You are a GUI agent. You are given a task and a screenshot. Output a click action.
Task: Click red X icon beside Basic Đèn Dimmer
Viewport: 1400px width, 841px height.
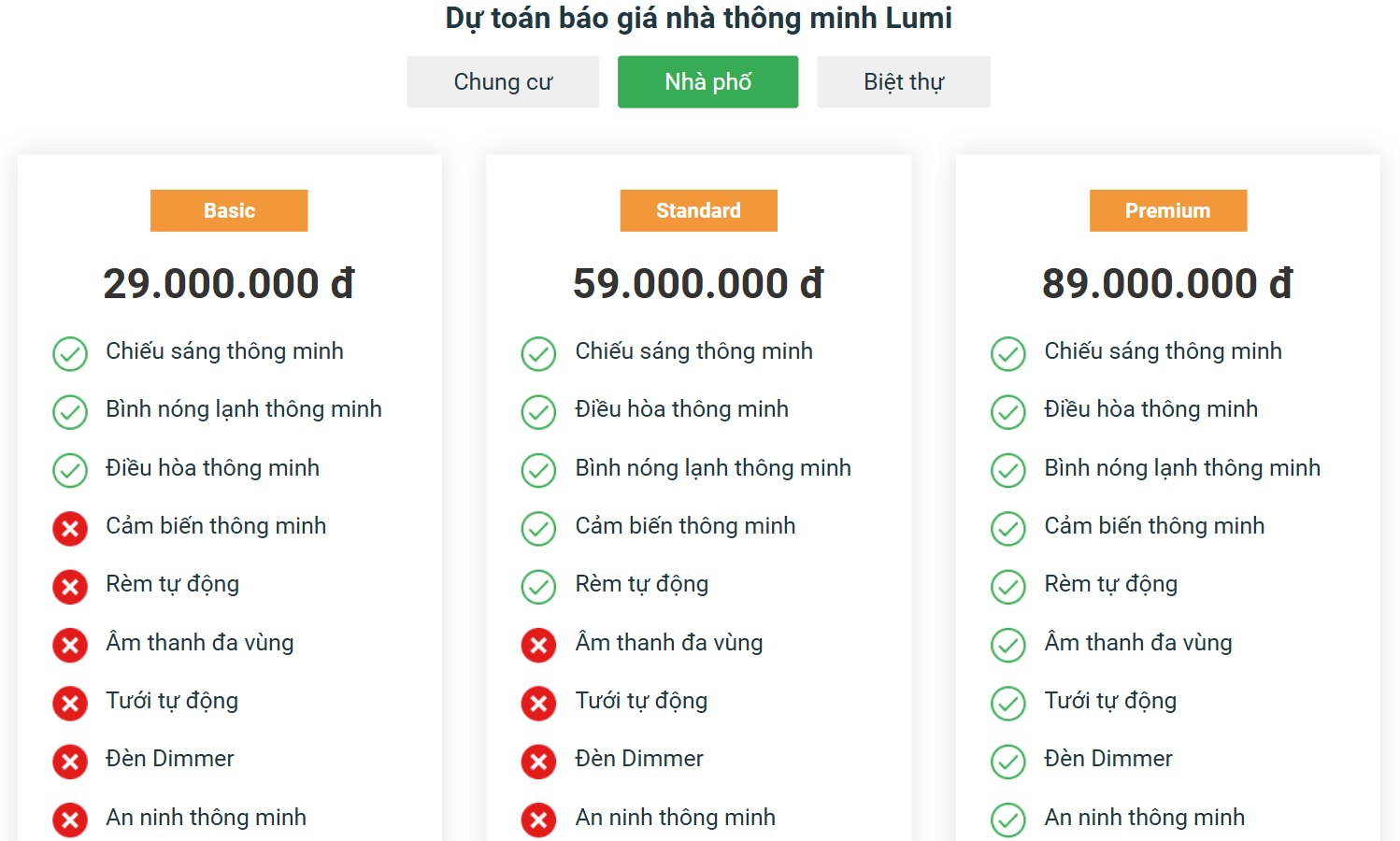pos(70,762)
